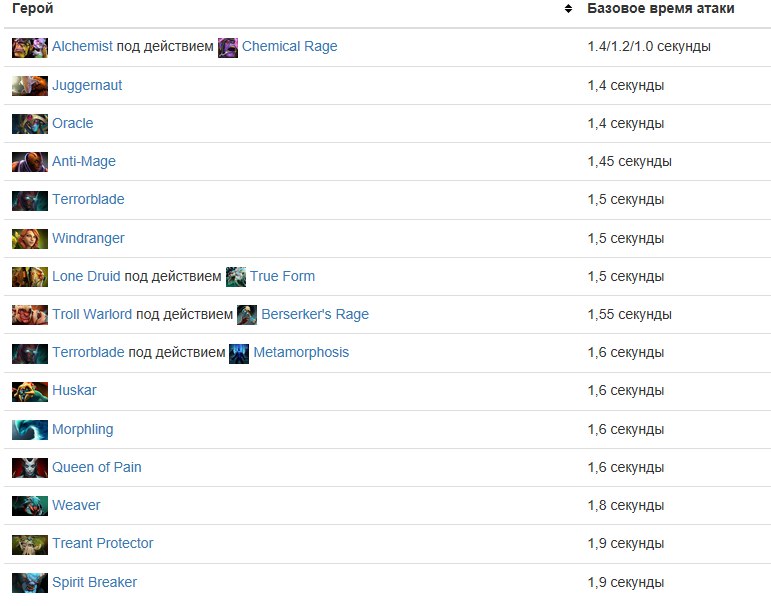This screenshot has height=606, width=771.
Task: Click the Spirit Breaker portrait icon
Action: pos(29,583)
